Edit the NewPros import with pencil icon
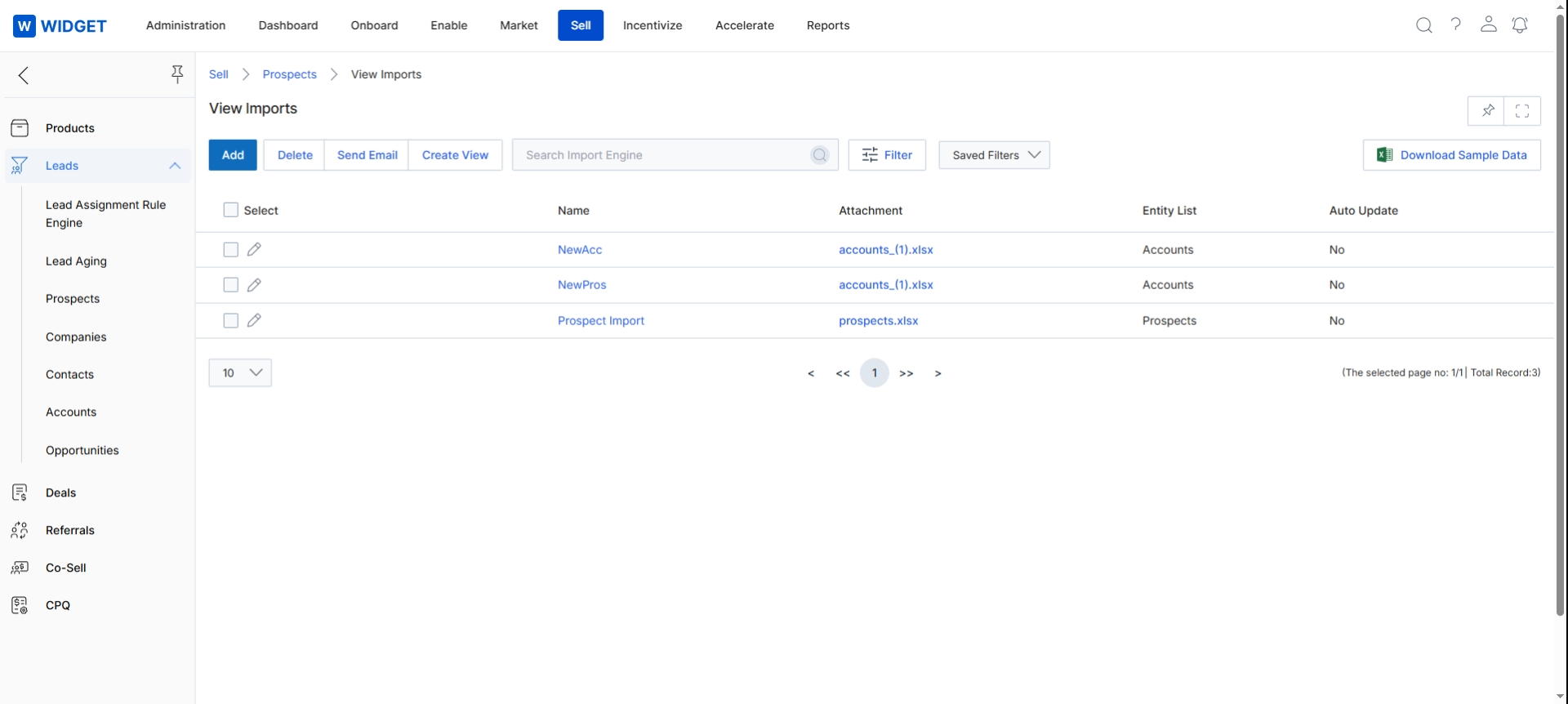 [254, 285]
